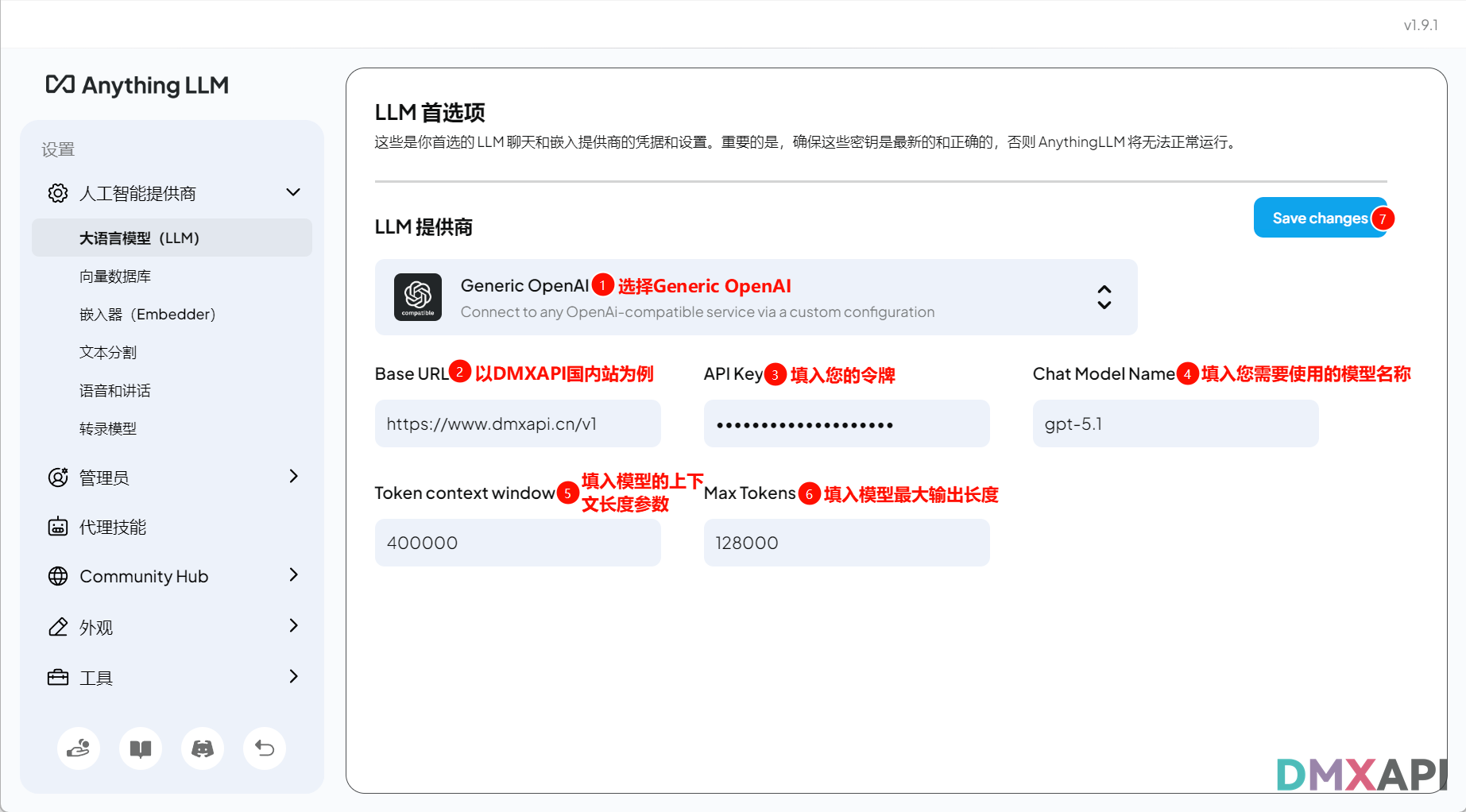Screen dimensions: 1466x812
Task: Join Discord via the Discord icon
Action: 203,748
